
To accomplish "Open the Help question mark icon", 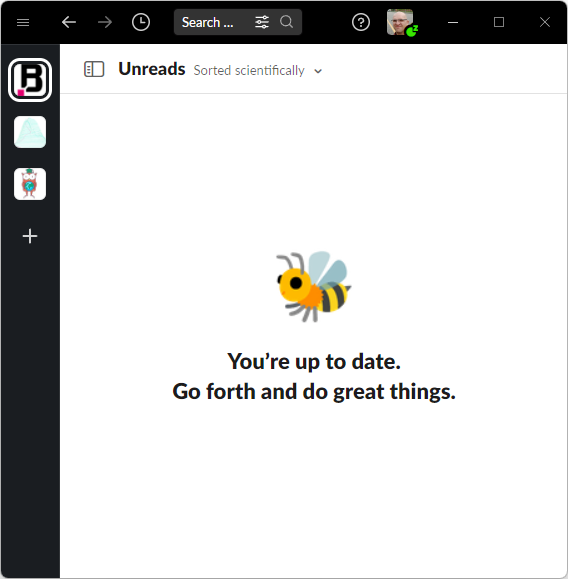I will tap(361, 22).
